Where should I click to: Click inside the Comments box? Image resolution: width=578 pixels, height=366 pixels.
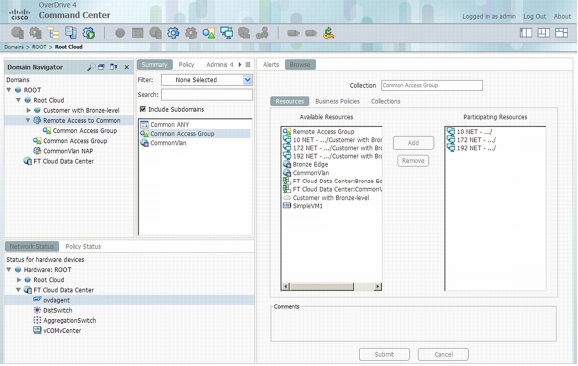pos(413,325)
